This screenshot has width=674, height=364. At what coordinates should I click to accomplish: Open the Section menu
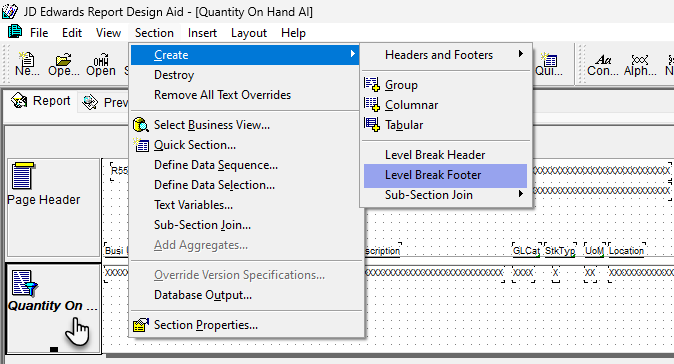point(154,33)
